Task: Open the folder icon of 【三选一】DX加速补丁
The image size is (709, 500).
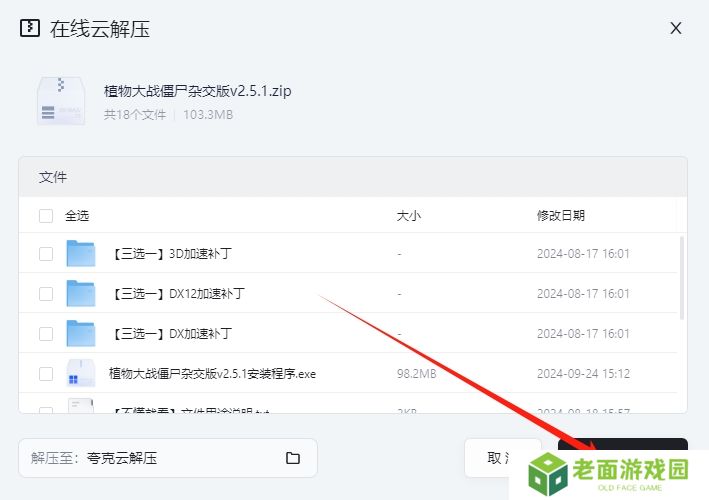Action: click(x=80, y=333)
